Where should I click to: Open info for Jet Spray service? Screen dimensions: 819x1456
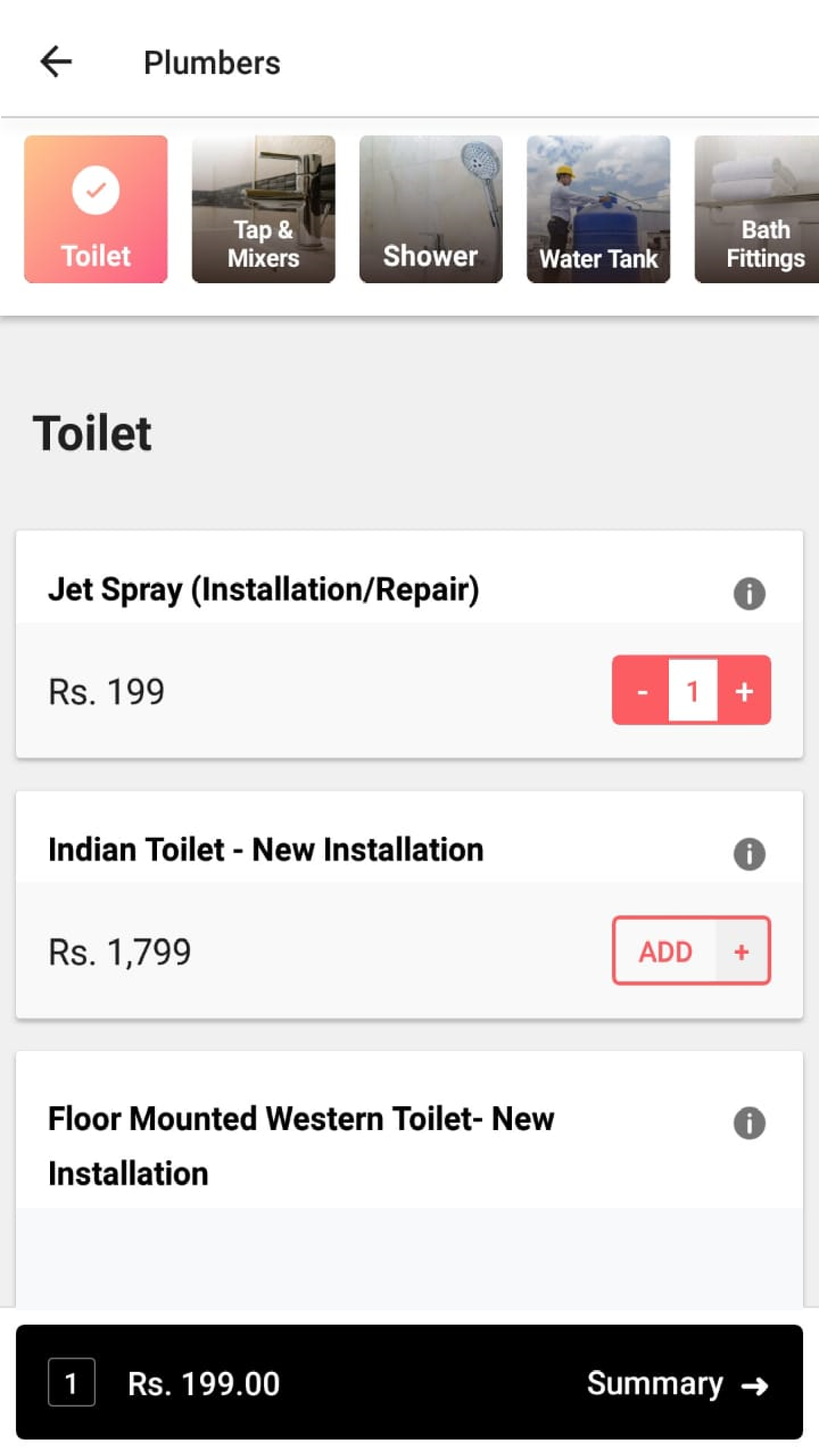click(749, 594)
